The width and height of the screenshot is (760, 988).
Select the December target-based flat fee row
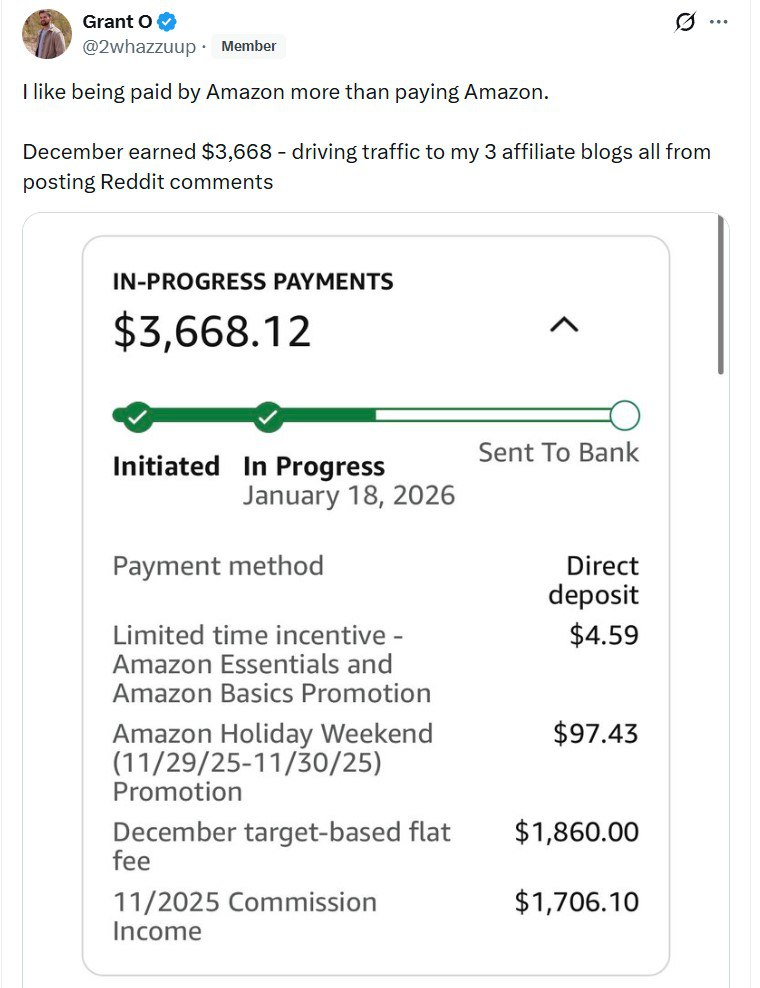click(375, 846)
